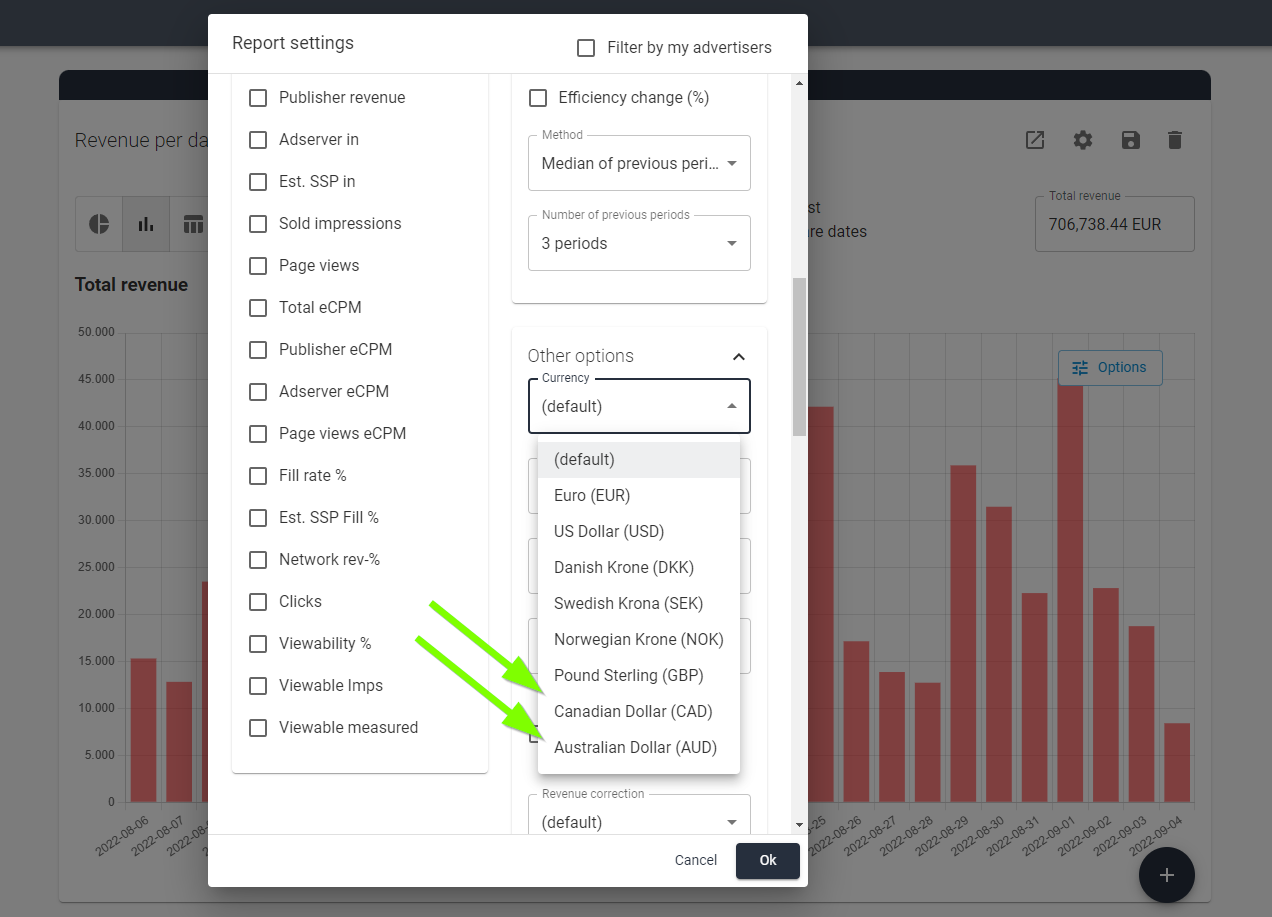Open Number of previous periods dropdown
Screen dimensions: 1272x917
point(639,243)
